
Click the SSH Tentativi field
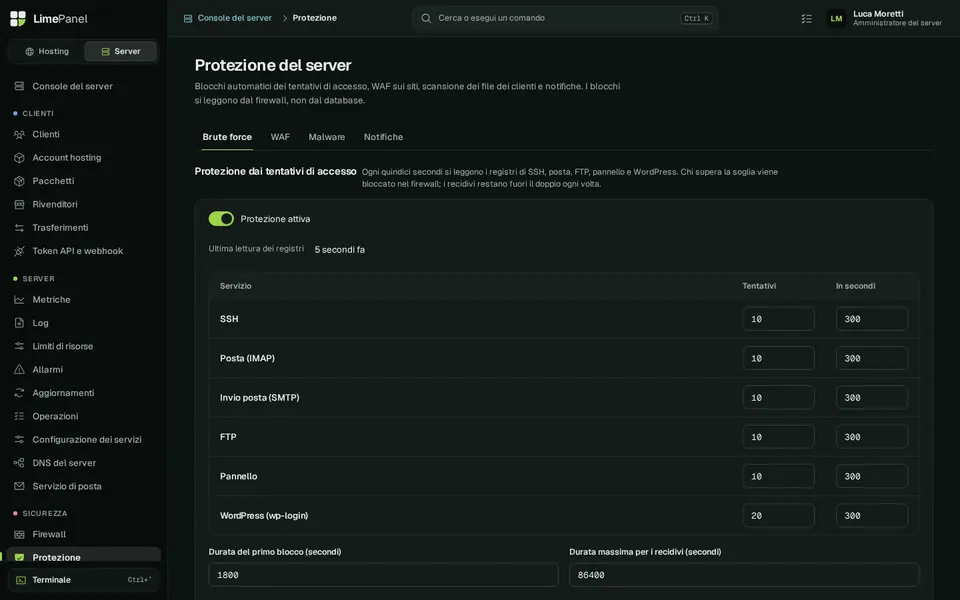[778, 319]
